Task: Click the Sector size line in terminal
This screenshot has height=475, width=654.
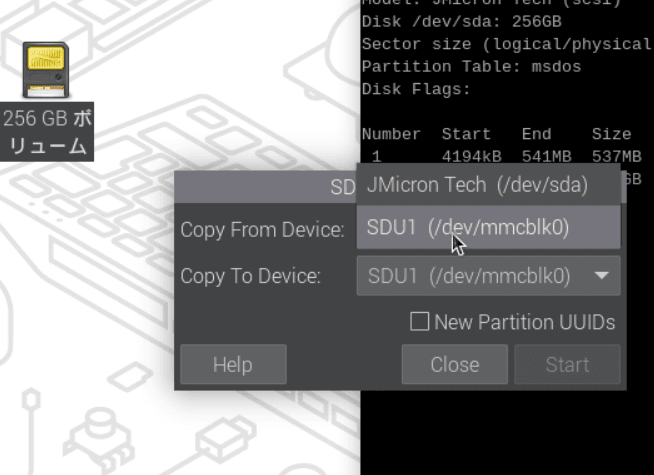Action: coord(505,45)
